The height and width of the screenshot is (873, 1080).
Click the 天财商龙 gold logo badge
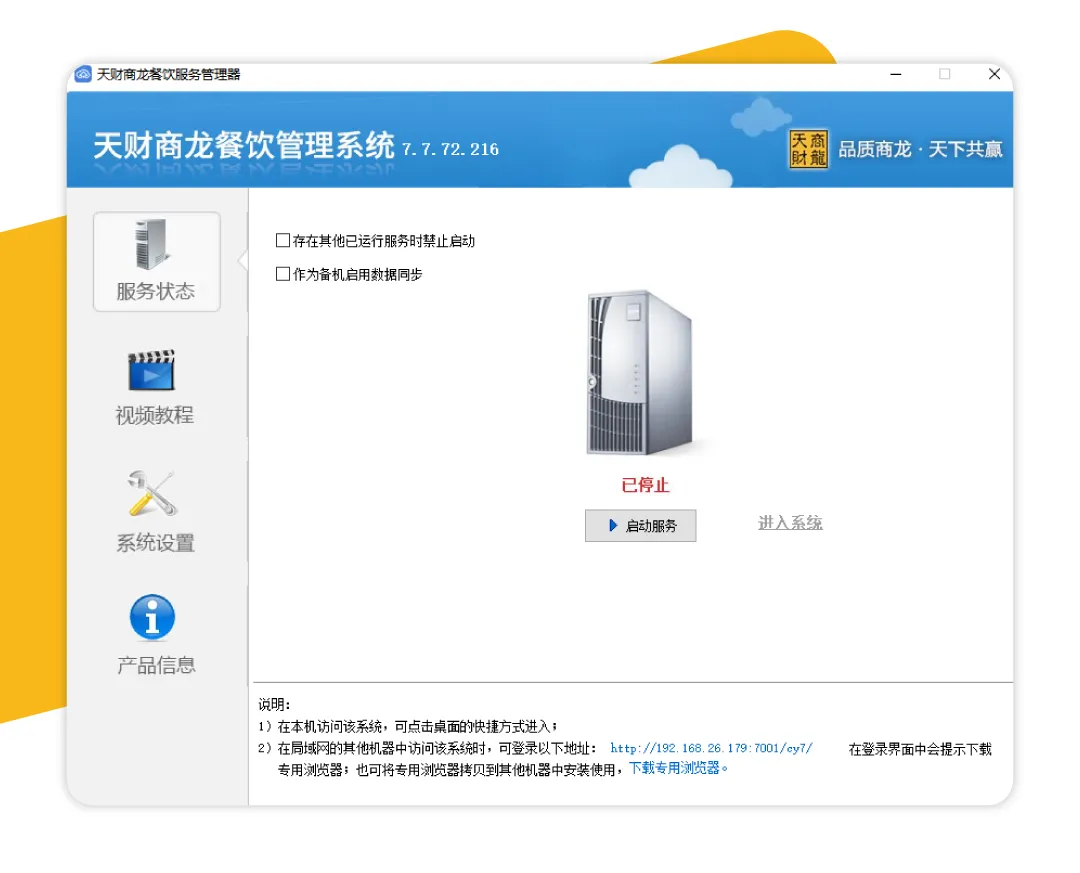(x=809, y=149)
